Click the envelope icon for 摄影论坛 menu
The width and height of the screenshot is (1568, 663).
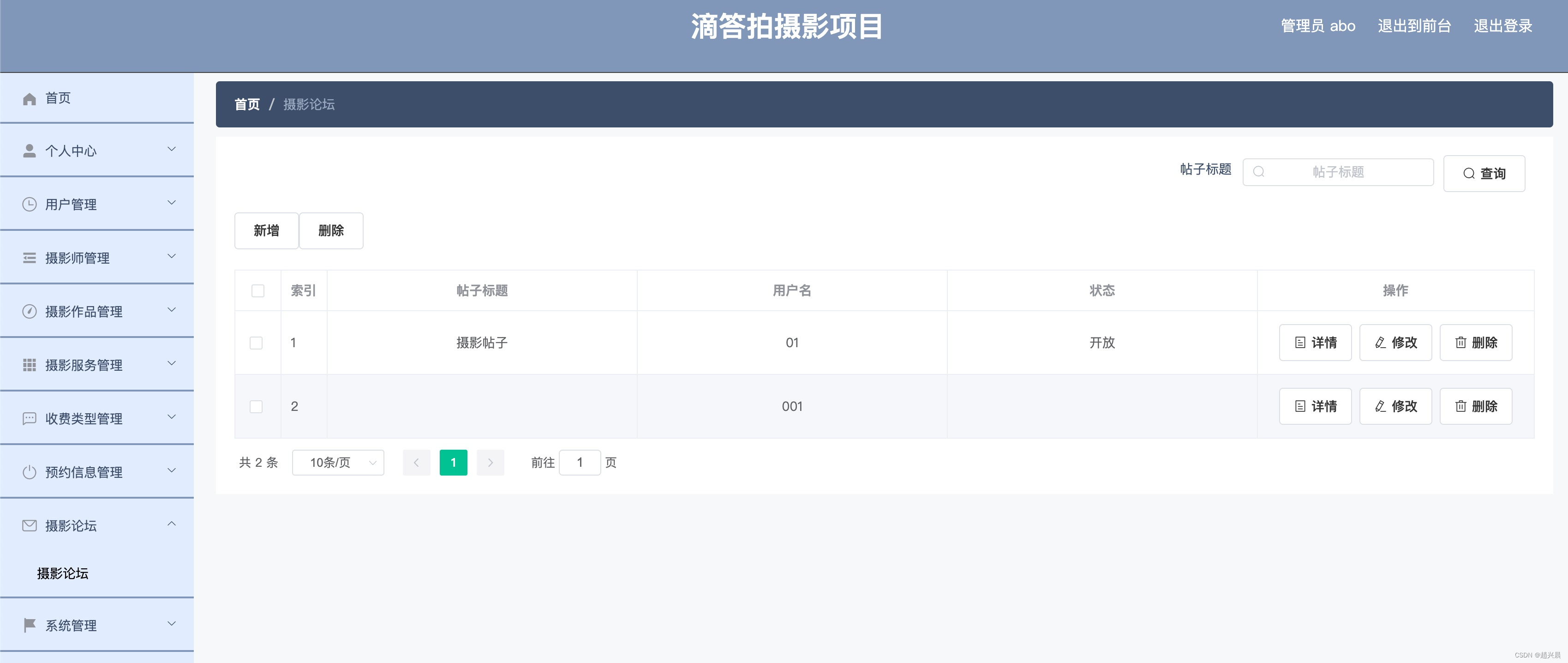(29, 525)
